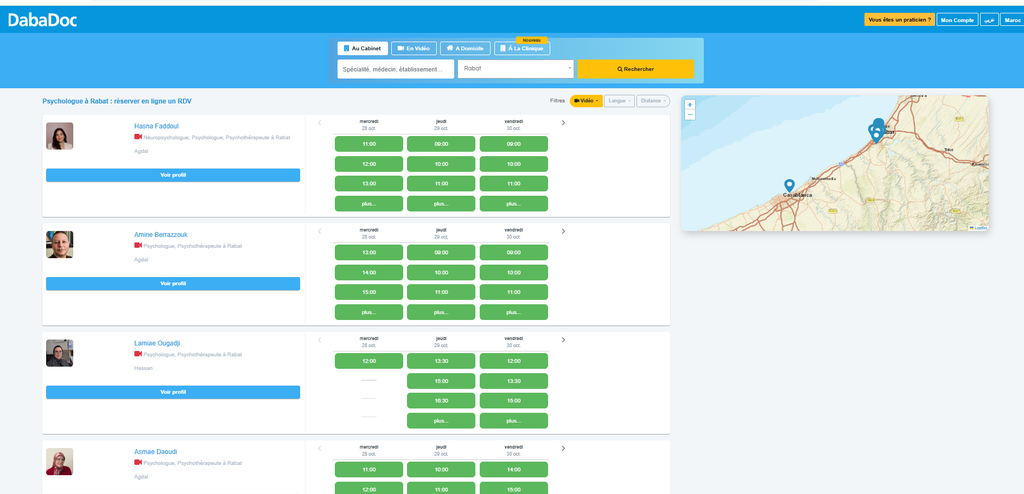Show previous dates for Asmae Daoudi
The image size is (1024, 494).
coord(319,448)
